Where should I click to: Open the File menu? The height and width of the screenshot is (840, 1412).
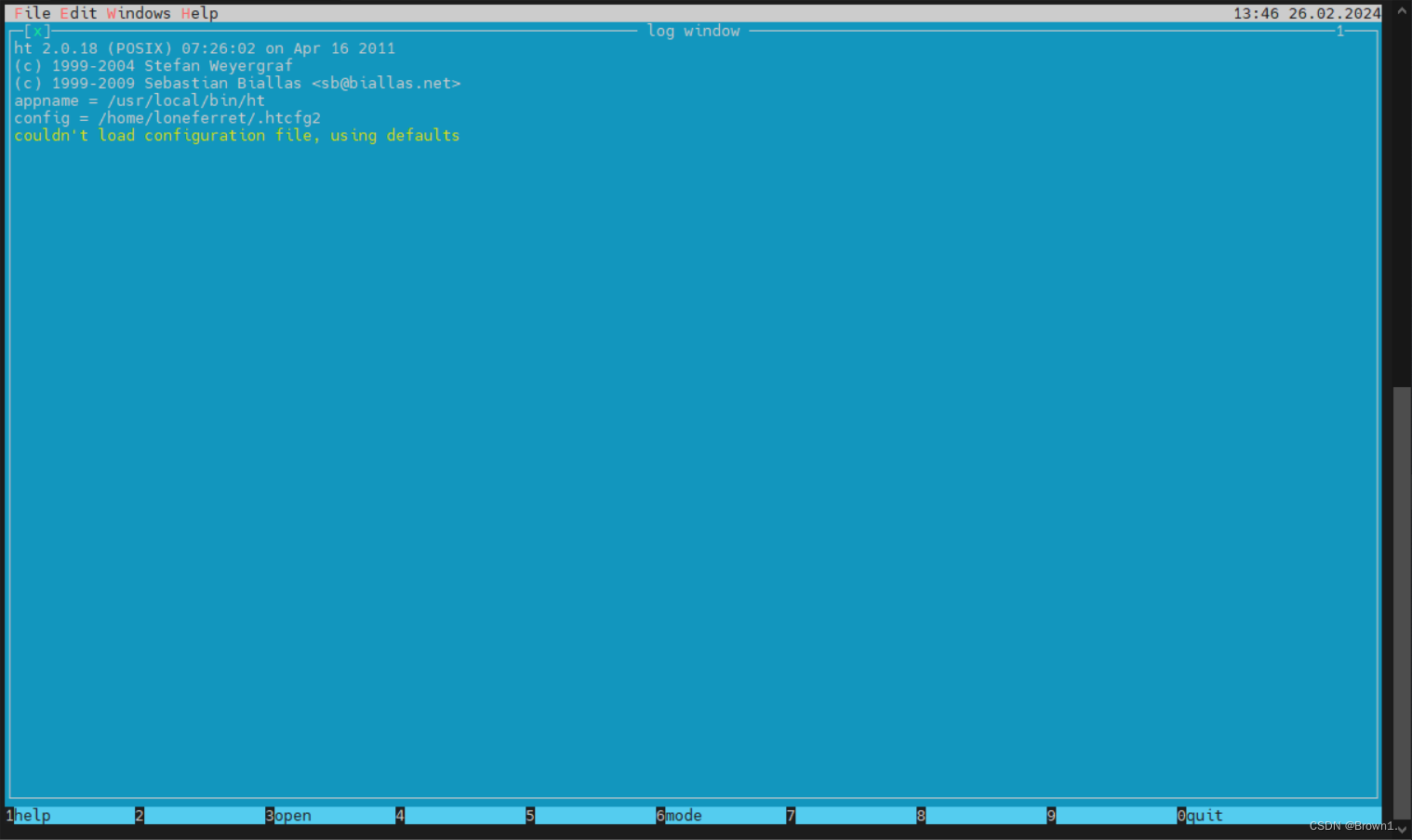coord(33,12)
